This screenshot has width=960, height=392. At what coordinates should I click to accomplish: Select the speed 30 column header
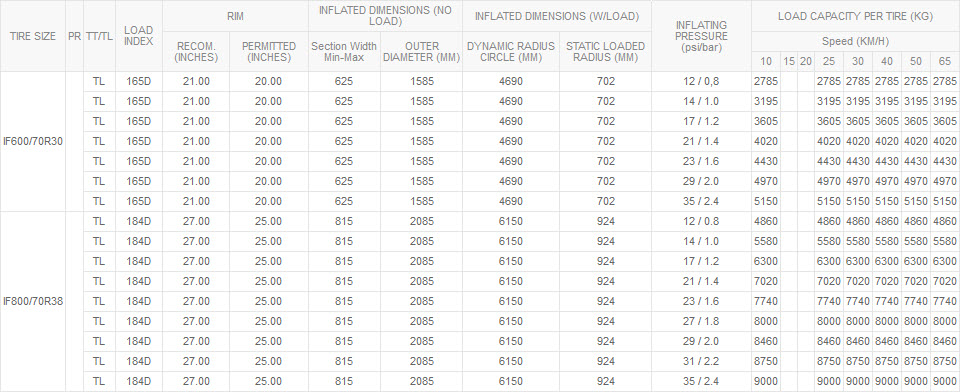(x=858, y=62)
